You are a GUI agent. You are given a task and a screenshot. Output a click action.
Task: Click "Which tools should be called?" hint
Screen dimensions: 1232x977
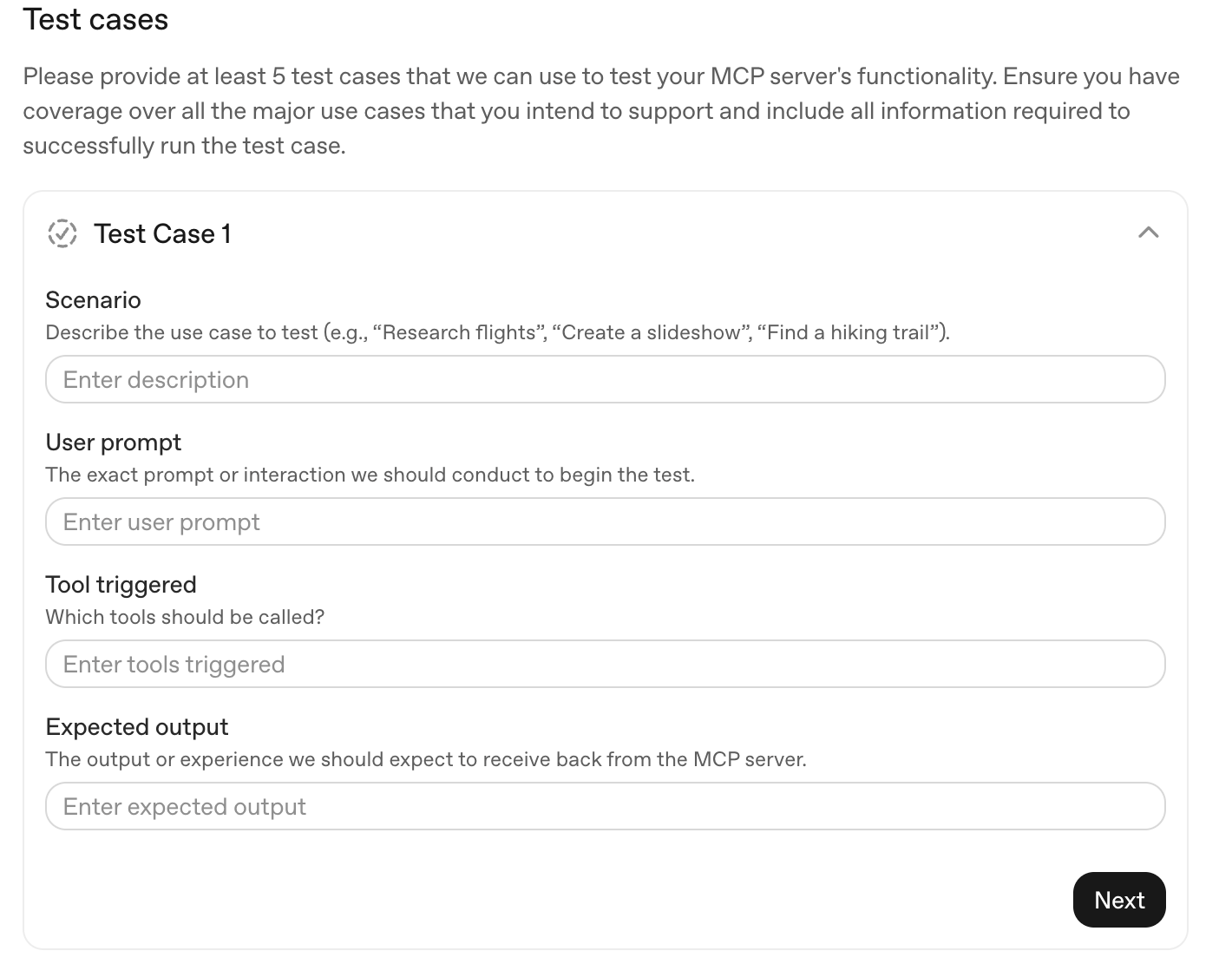(185, 617)
